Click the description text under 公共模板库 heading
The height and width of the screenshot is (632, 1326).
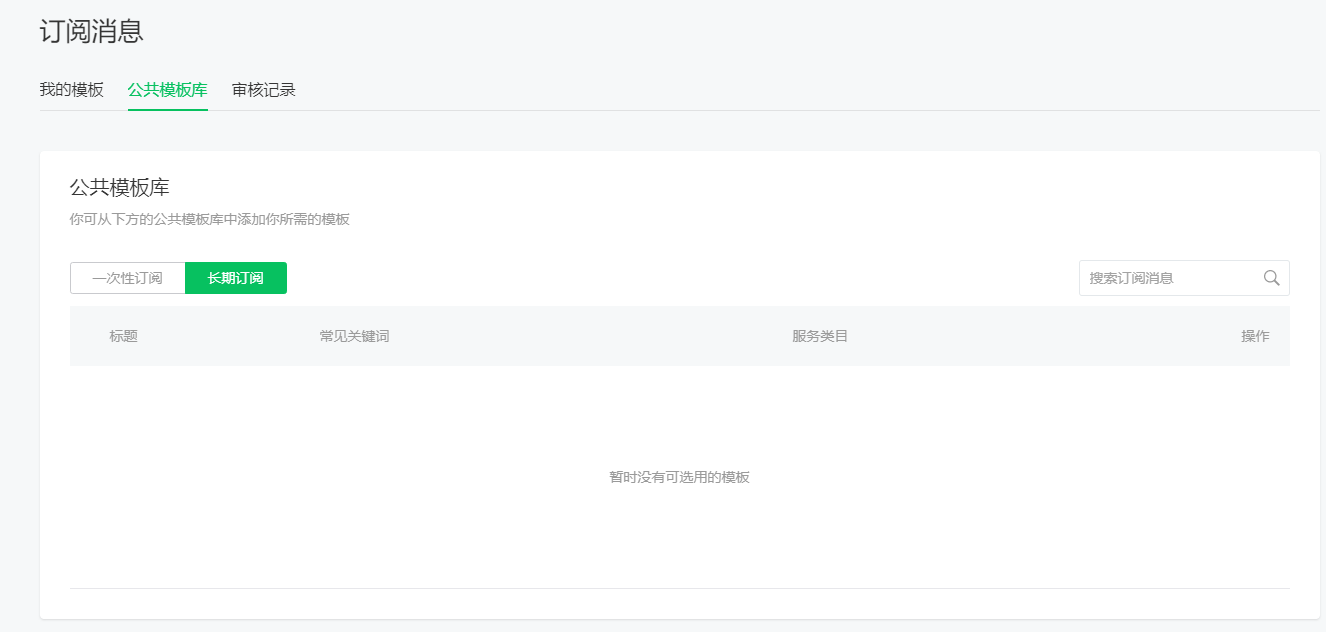tap(210, 219)
